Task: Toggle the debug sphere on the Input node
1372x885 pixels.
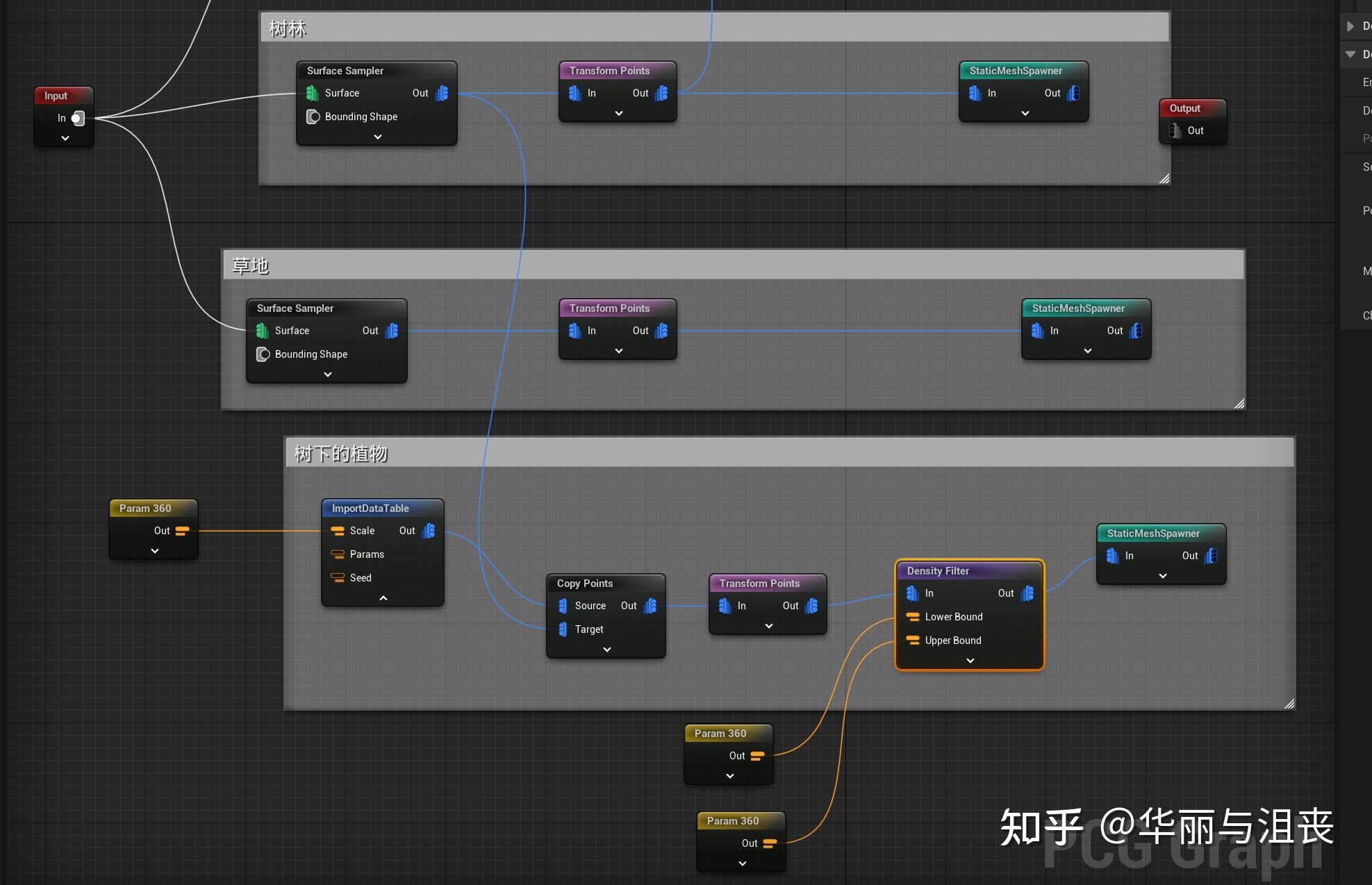Action: coord(78,118)
